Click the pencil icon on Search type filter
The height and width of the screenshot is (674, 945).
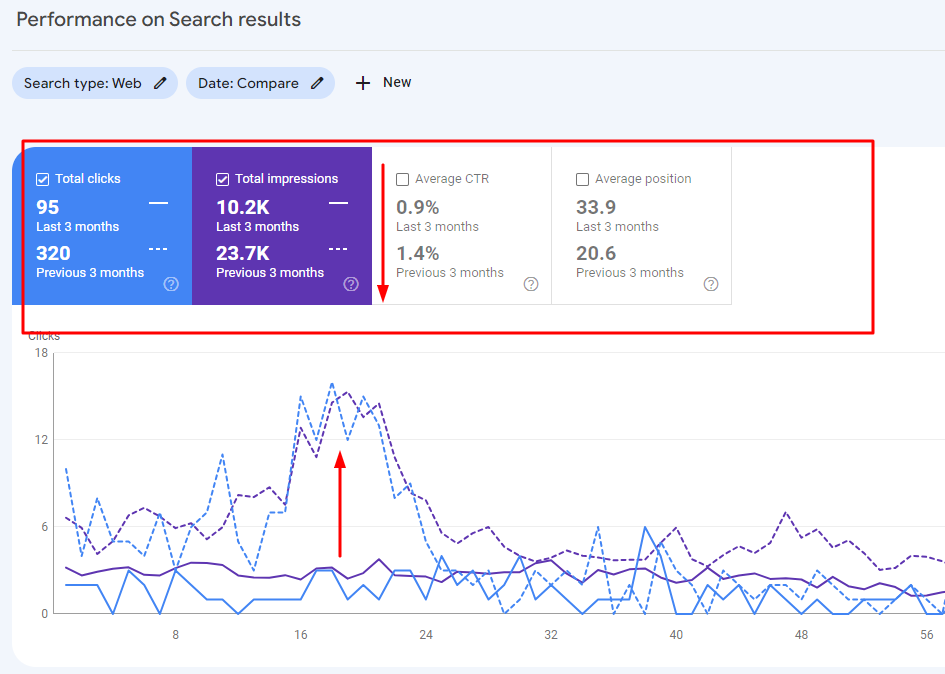pyautogui.click(x=160, y=83)
